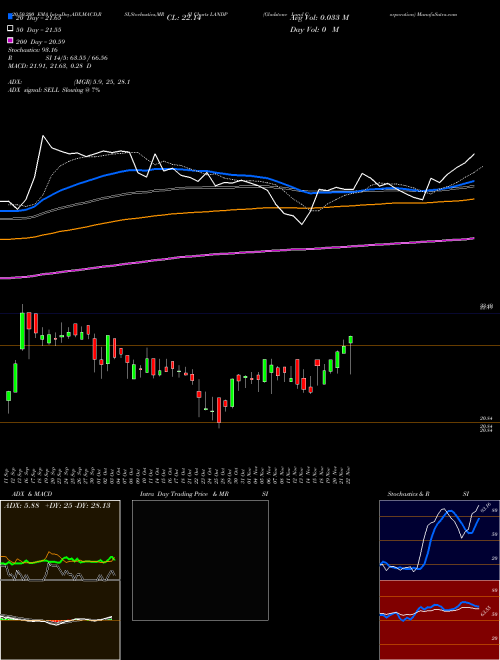
Task: Click the 'Stochastics: 93.16' reading
Action: 33,50
